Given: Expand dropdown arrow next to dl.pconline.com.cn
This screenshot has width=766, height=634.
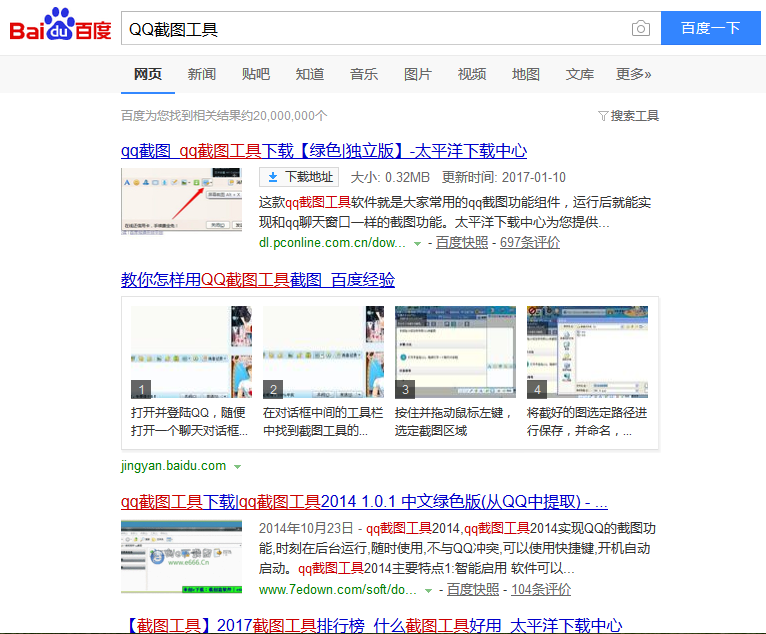Looking at the screenshot, I should tap(417, 244).
